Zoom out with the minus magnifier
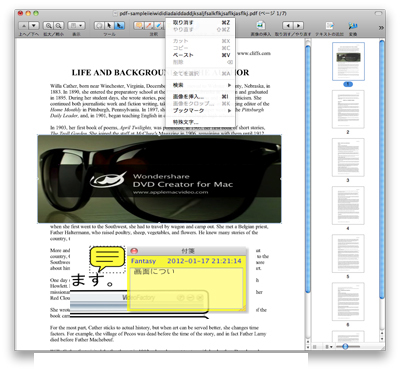This screenshot has height=371, width=400. point(59,25)
